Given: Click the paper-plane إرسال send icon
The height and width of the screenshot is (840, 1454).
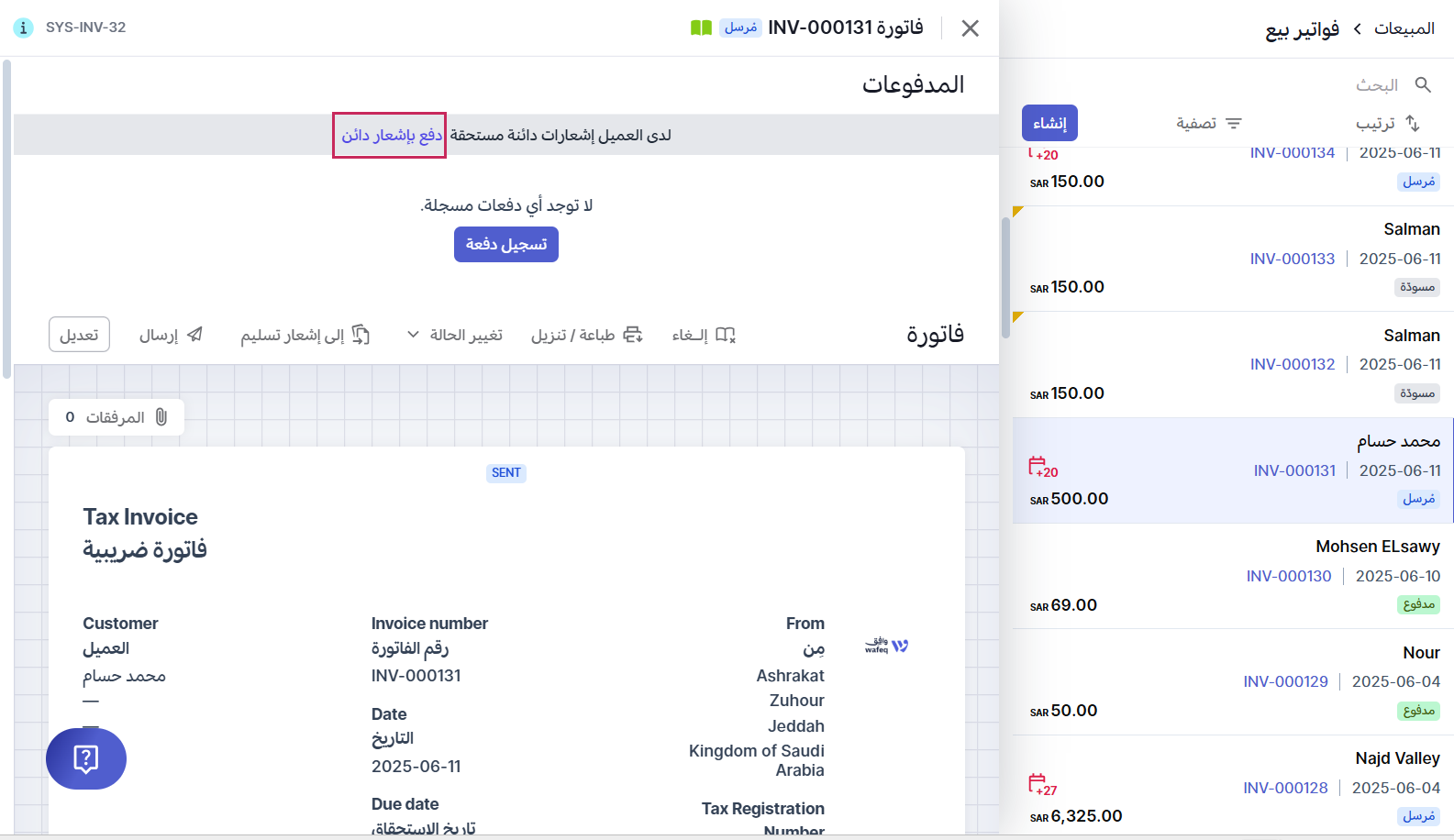Looking at the screenshot, I should pos(194,335).
